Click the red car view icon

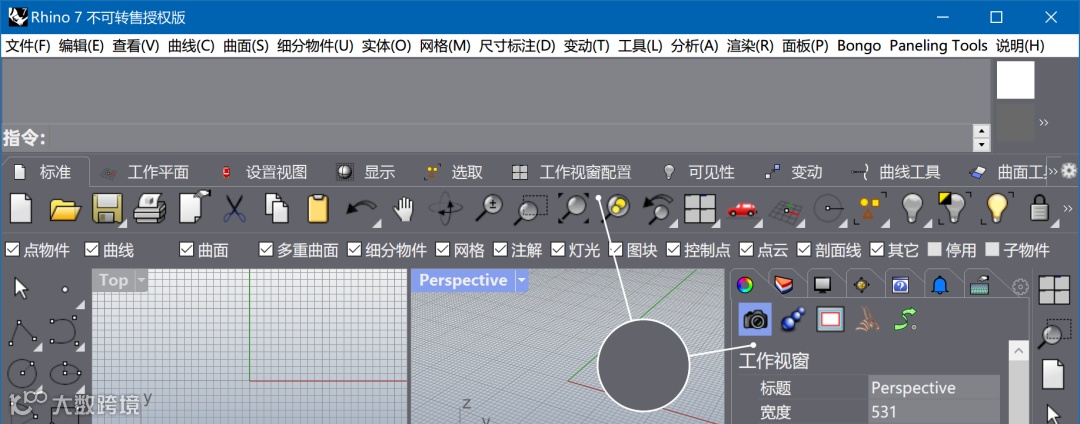pyautogui.click(x=742, y=208)
